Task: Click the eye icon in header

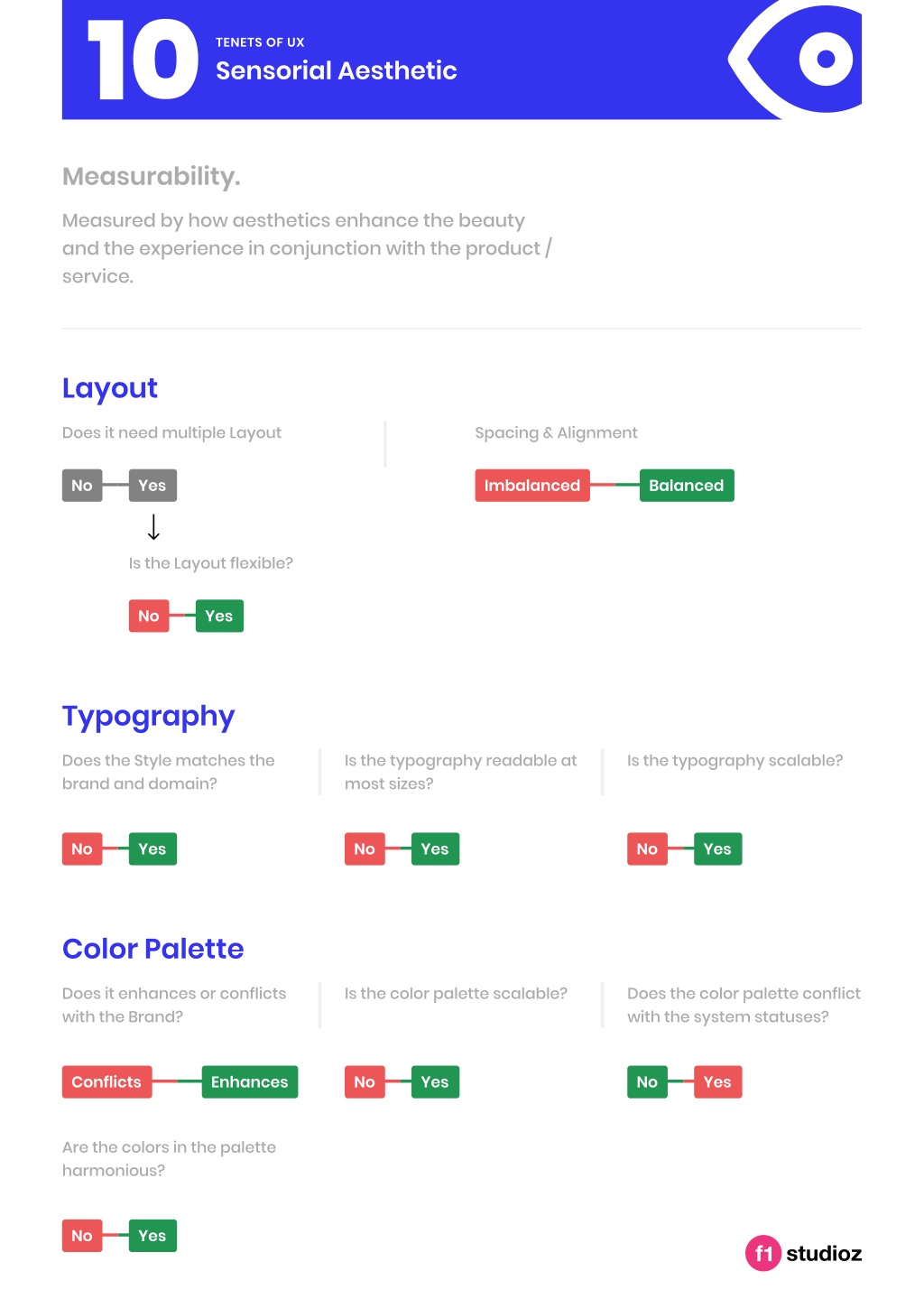Action: [x=795, y=59]
